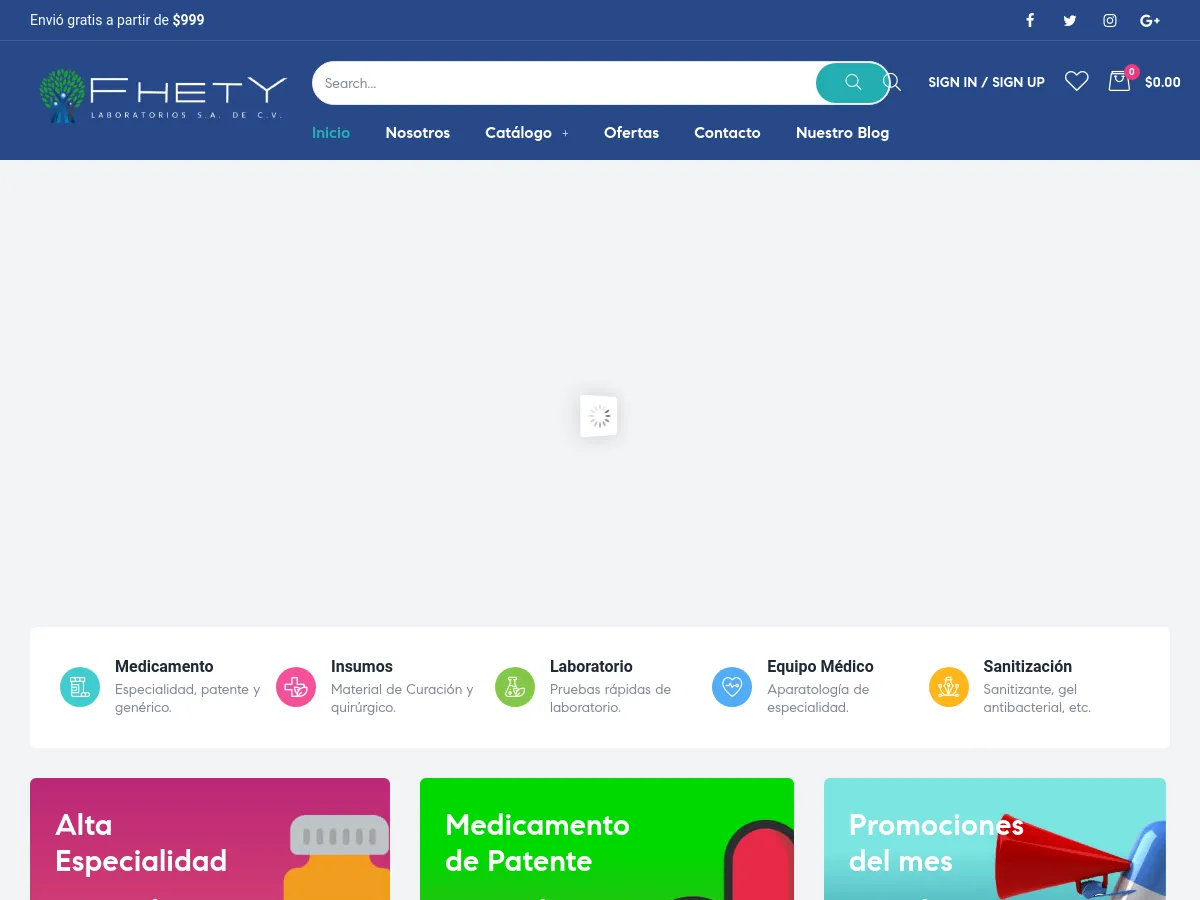Switch to the Ofertas section
The image size is (1200, 900).
pos(631,133)
